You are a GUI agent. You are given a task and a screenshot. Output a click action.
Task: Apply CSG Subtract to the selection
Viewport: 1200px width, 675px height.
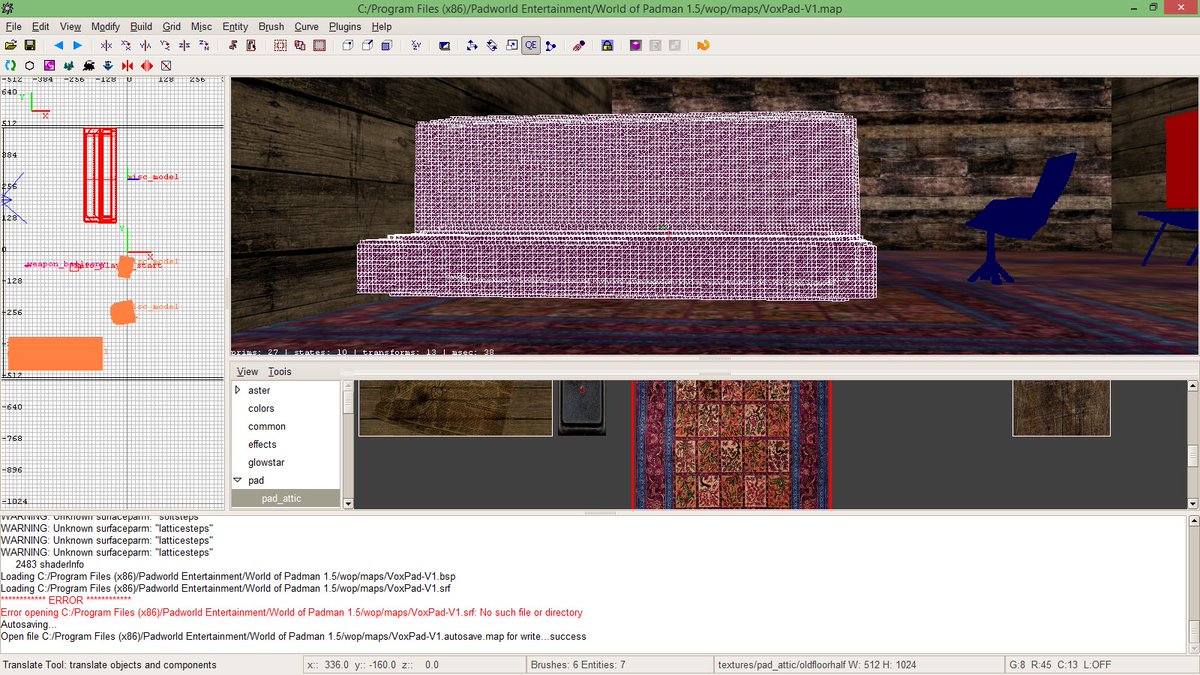(280, 45)
